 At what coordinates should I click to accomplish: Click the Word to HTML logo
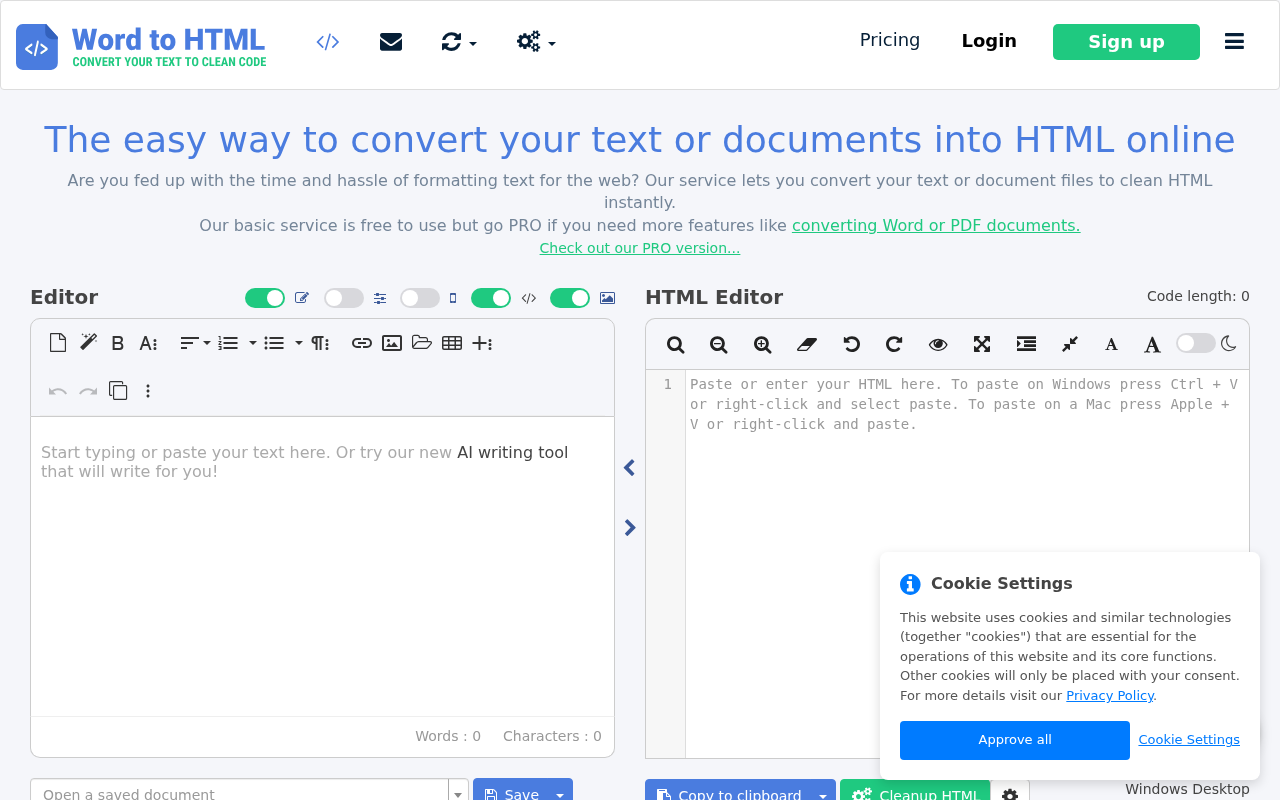coord(141,46)
